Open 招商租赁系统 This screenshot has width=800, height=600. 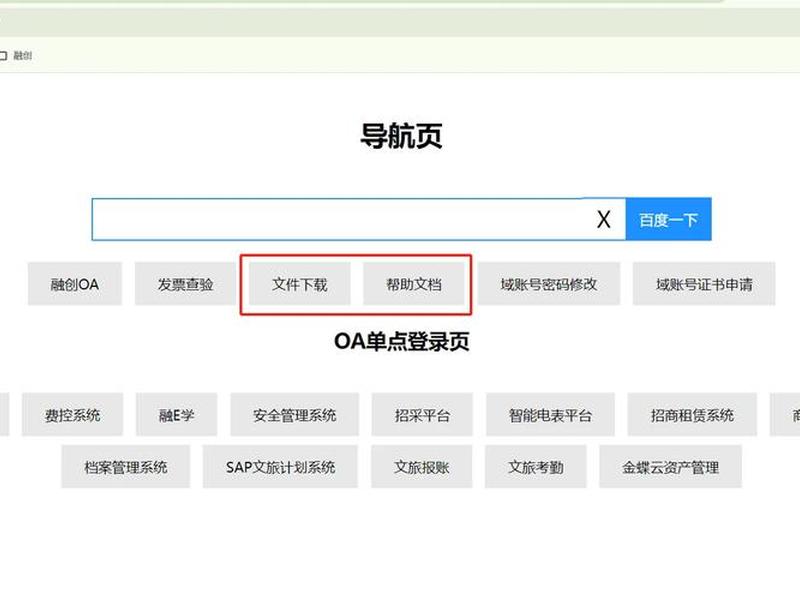[x=692, y=414]
